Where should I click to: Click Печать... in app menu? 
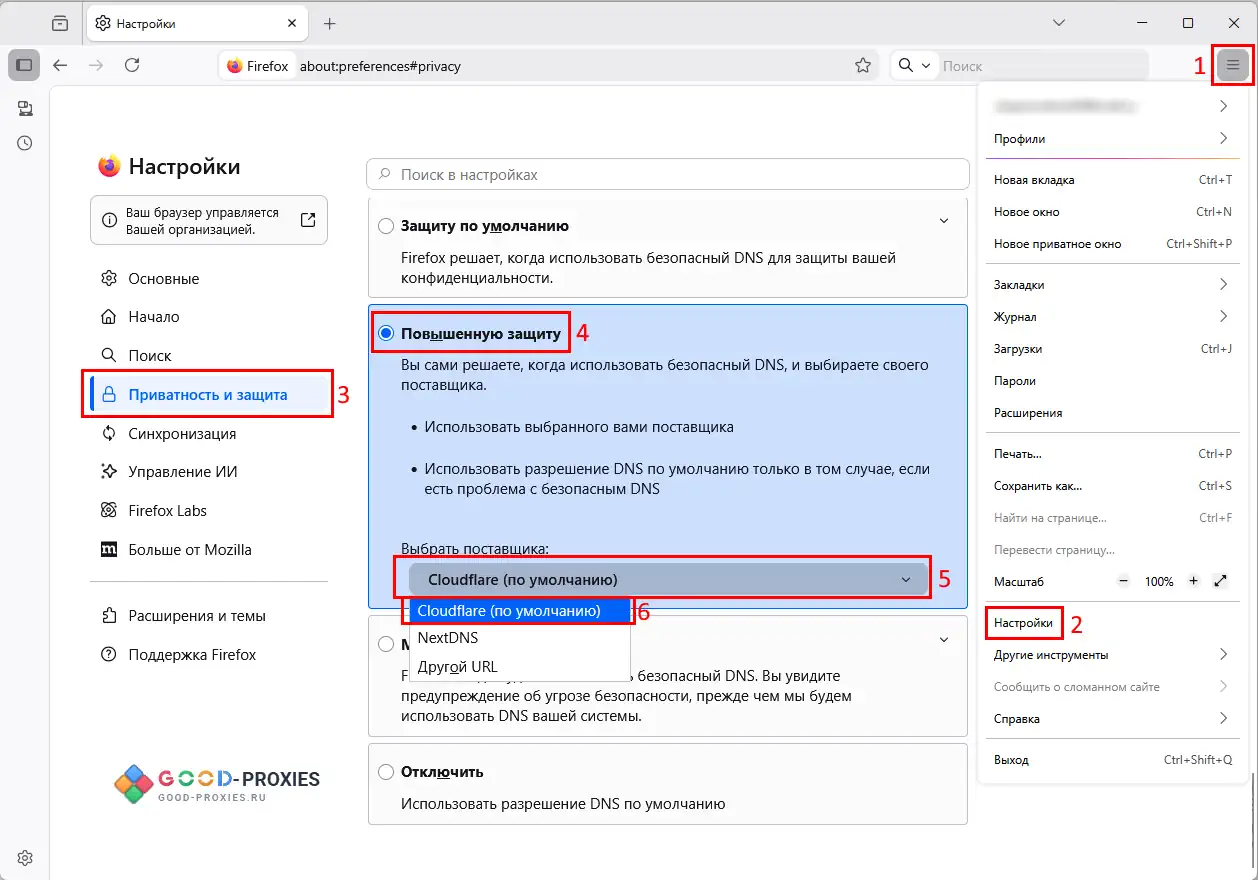pos(1113,454)
